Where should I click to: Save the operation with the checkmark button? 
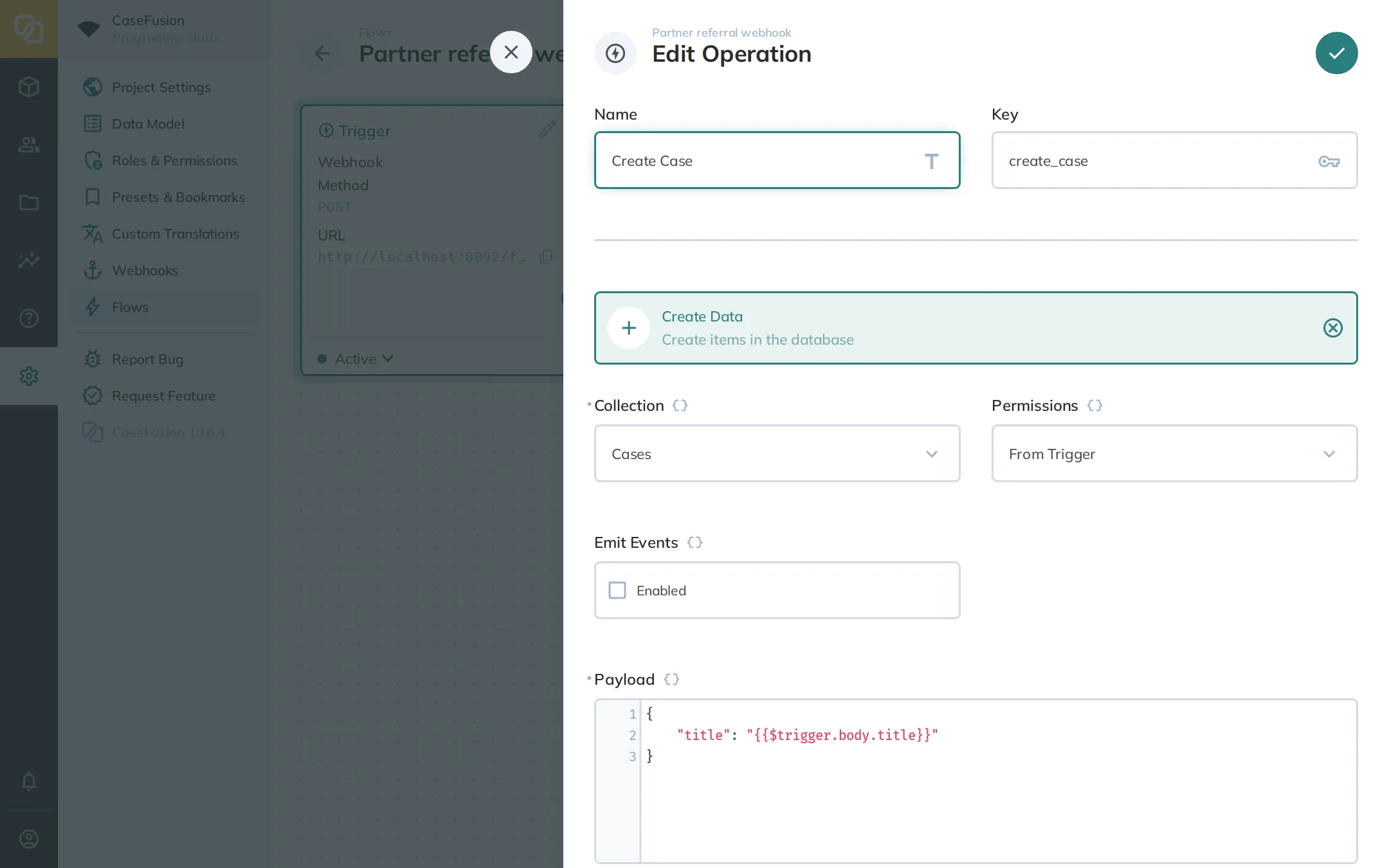1336,53
